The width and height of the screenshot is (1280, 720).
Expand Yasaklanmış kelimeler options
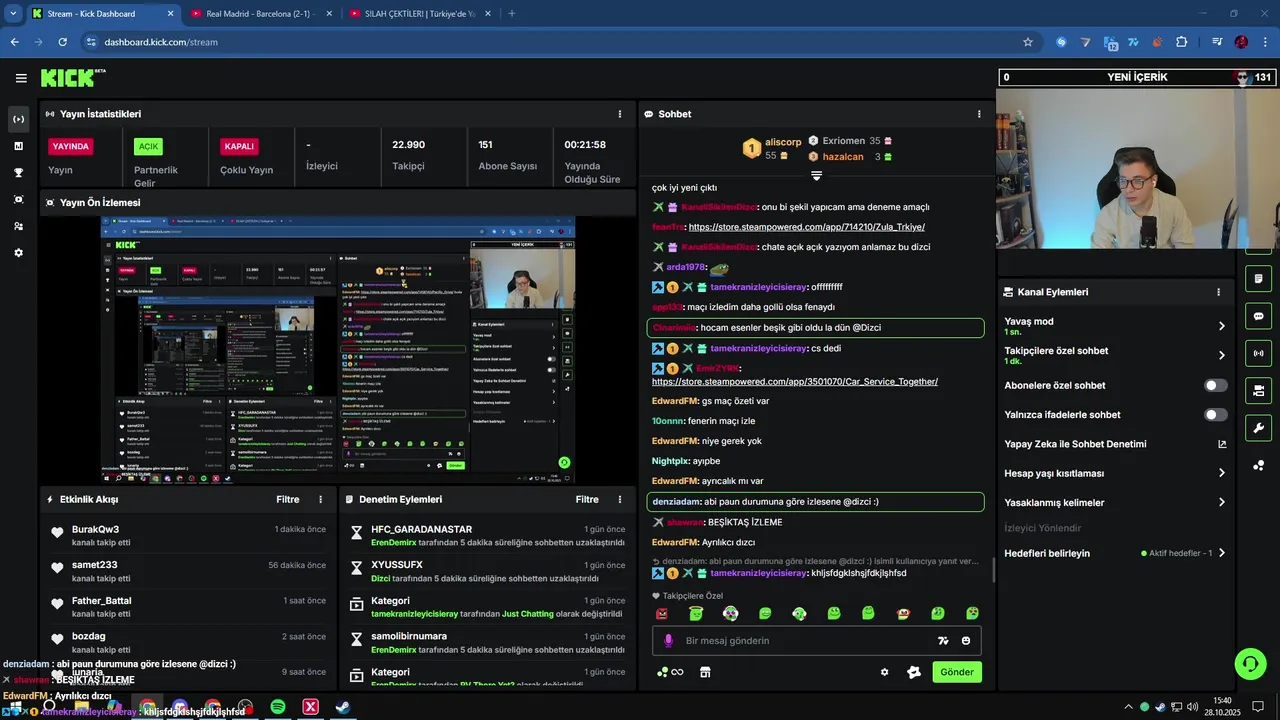1221,502
